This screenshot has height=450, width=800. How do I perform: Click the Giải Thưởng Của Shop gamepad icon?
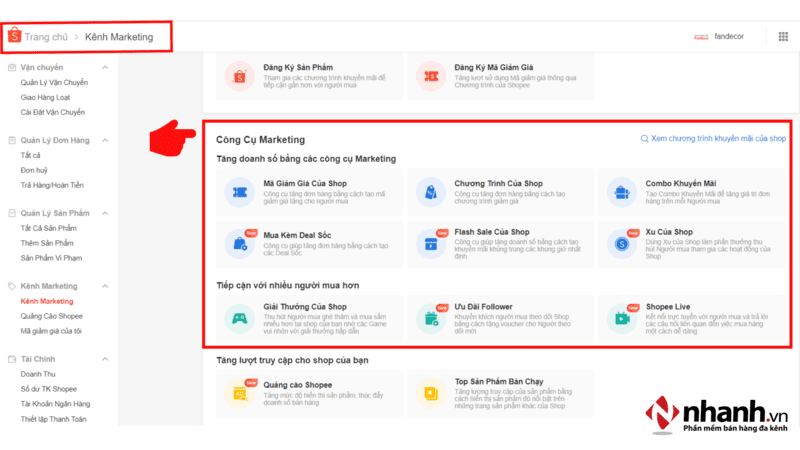click(239, 318)
